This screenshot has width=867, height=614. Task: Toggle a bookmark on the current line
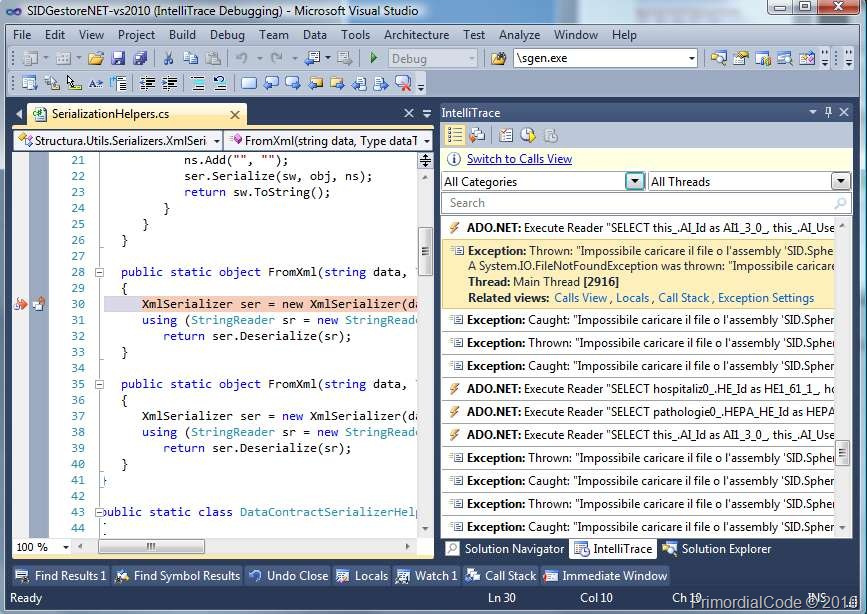(x=249, y=84)
